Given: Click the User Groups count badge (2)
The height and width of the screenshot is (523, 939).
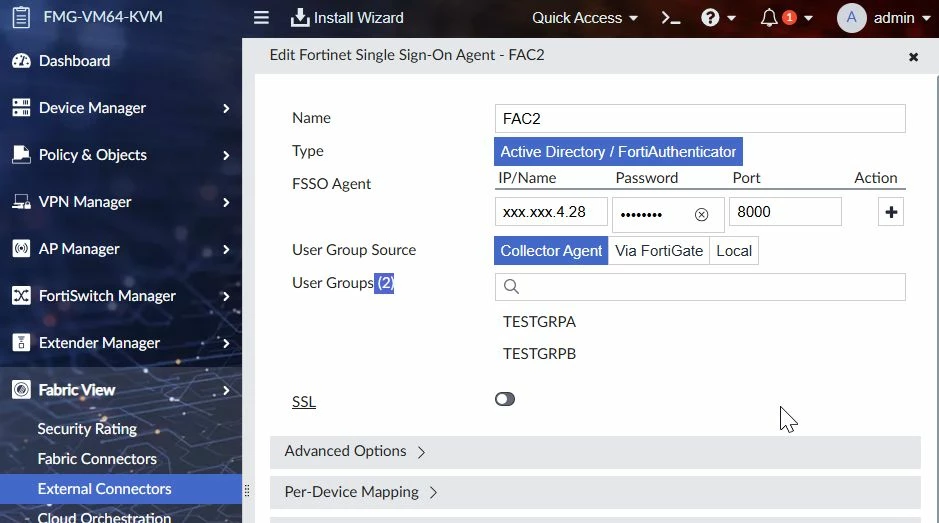Looking at the screenshot, I should pos(384,283).
